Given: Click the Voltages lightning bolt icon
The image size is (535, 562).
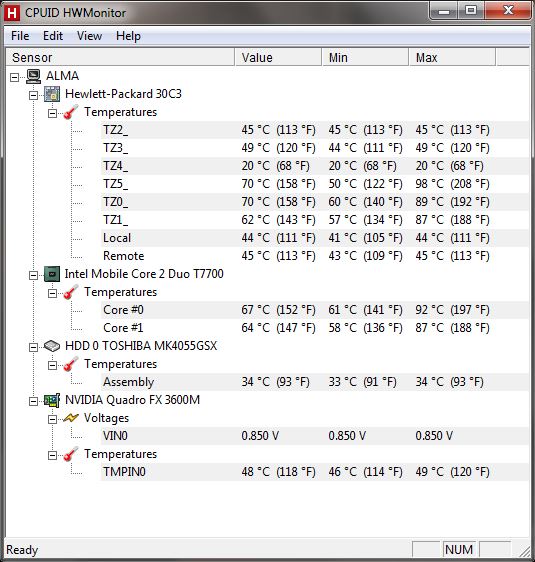Looking at the screenshot, I should (71, 418).
